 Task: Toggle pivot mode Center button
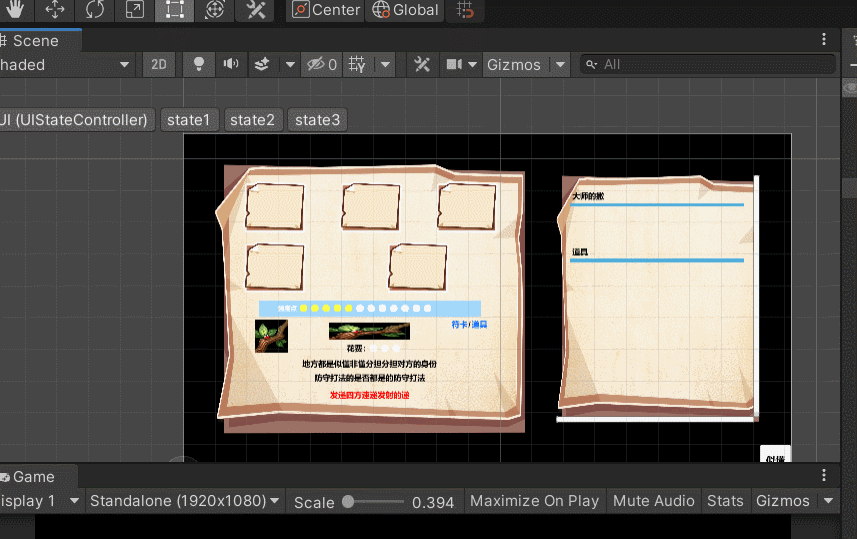tap(326, 10)
